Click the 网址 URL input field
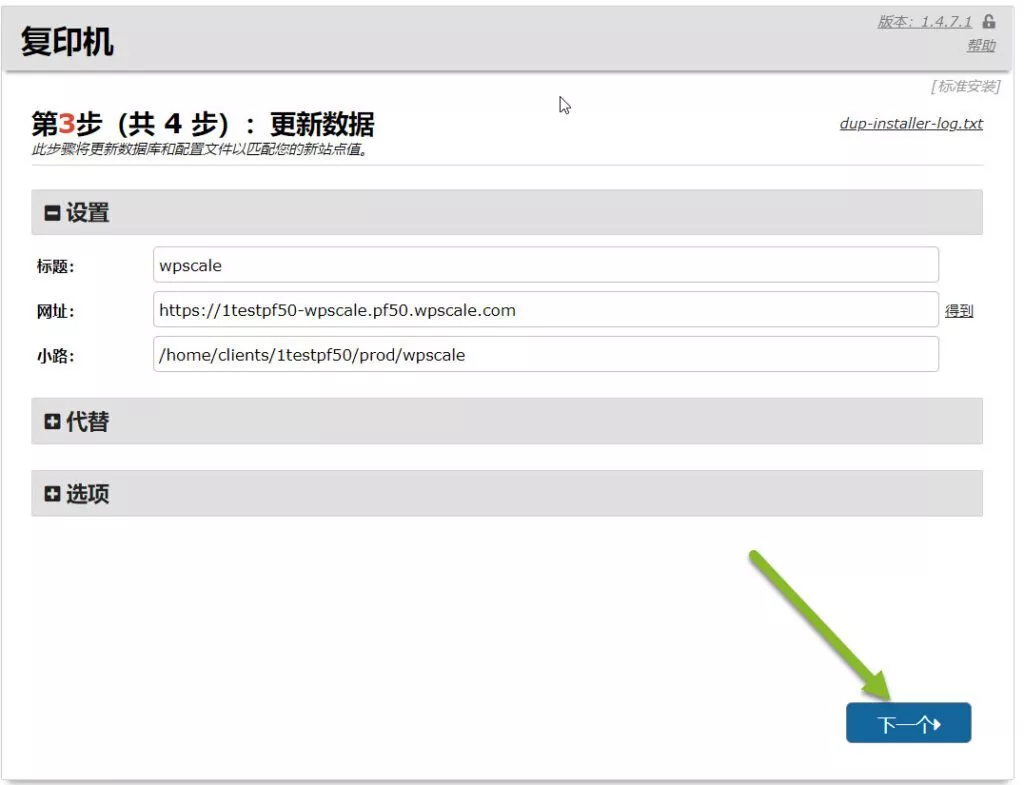The width and height of the screenshot is (1024, 785). pos(546,310)
